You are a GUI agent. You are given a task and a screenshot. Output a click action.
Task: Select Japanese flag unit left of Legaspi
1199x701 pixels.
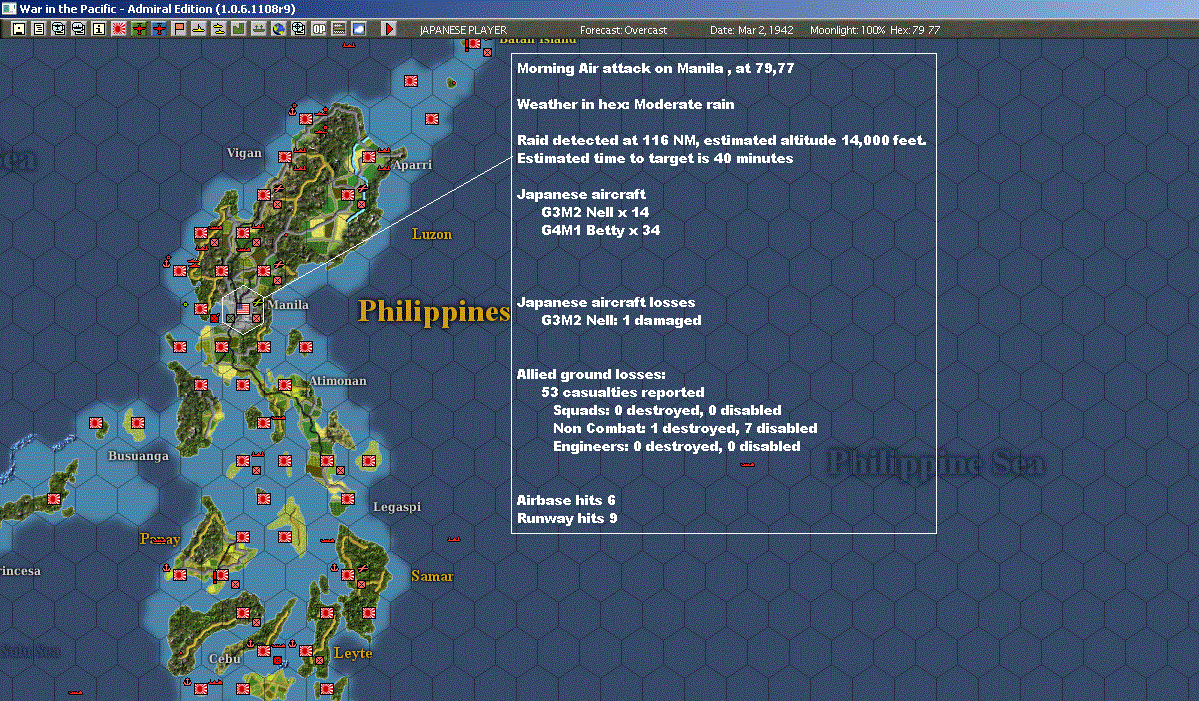[348, 498]
